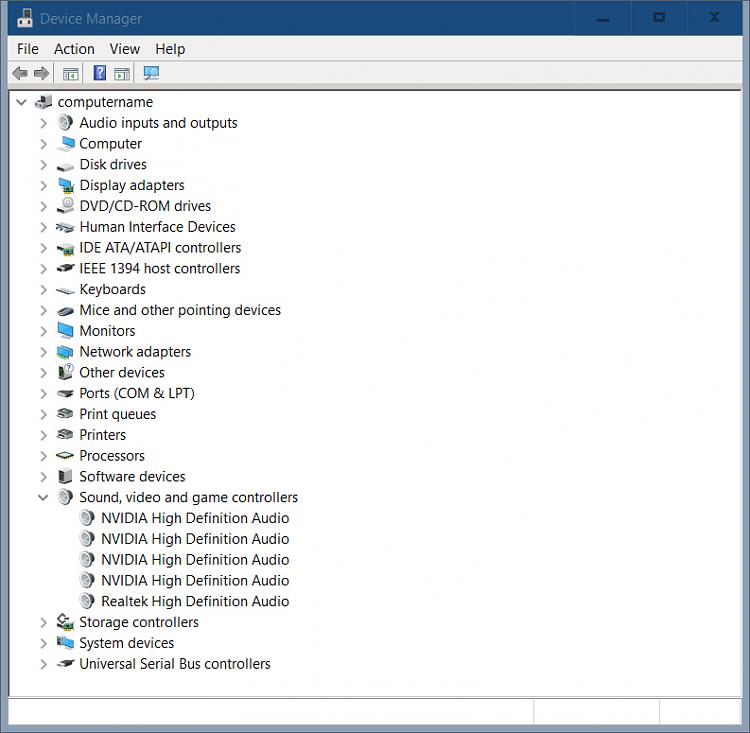Image resolution: width=750 pixels, height=733 pixels.
Task: Click the Show/Hide action pane icon
Action: (x=122, y=74)
